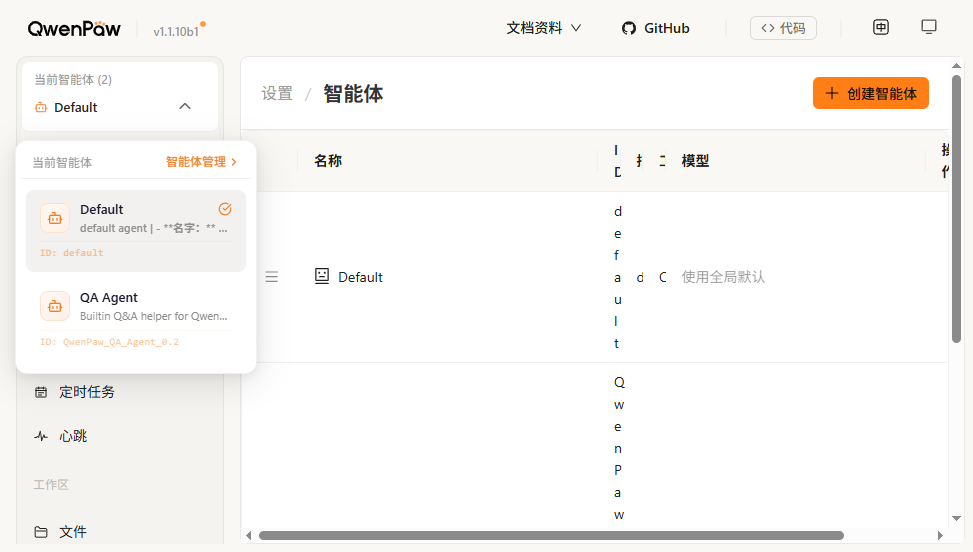Click the scroll right arrow
The height and width of the screenshot is (552, 973).
click(940, 535)
